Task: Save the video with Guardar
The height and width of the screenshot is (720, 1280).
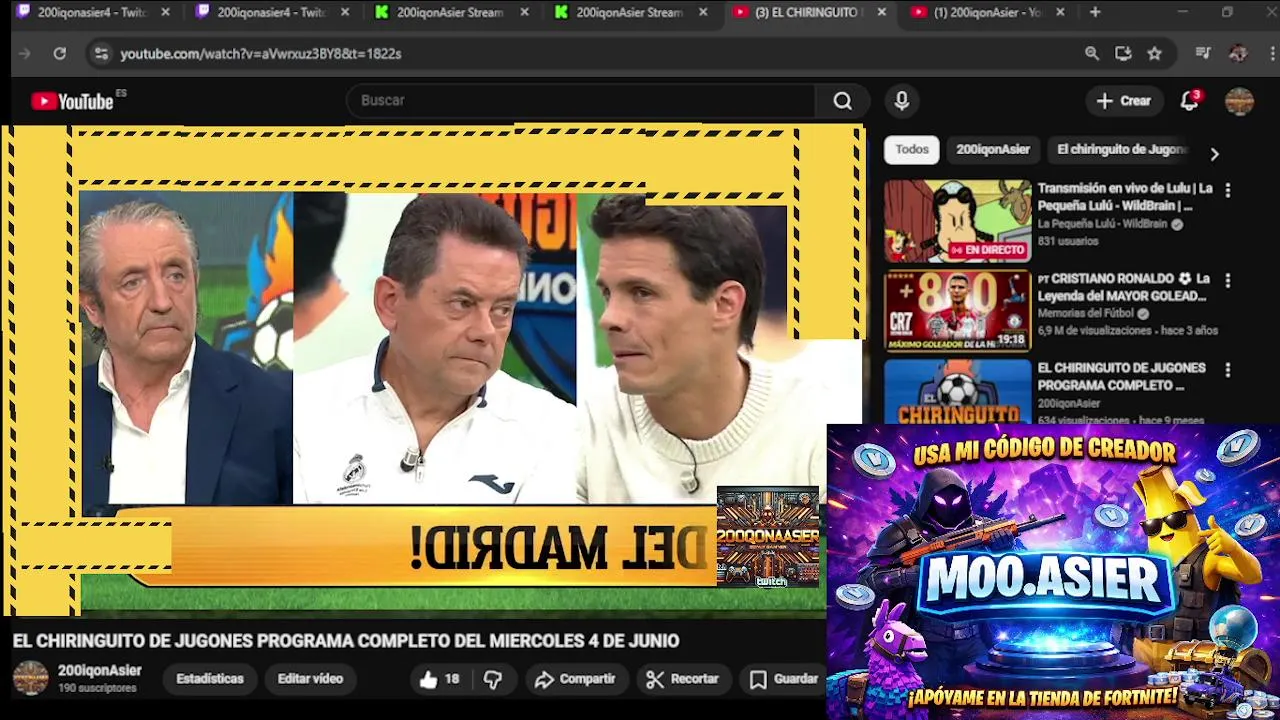Action: [x=784, y=679]
